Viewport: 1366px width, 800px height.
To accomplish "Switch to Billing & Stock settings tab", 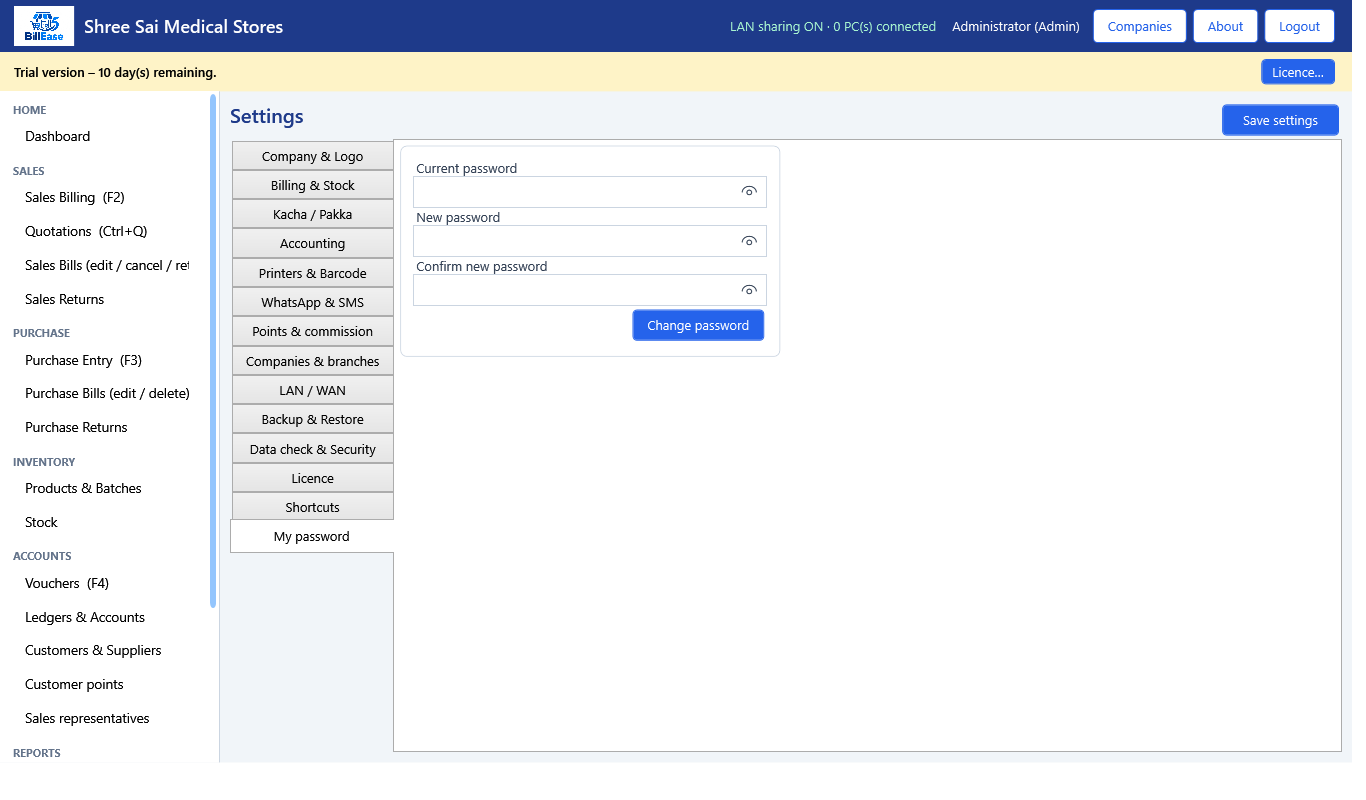I will pos(313,186).
